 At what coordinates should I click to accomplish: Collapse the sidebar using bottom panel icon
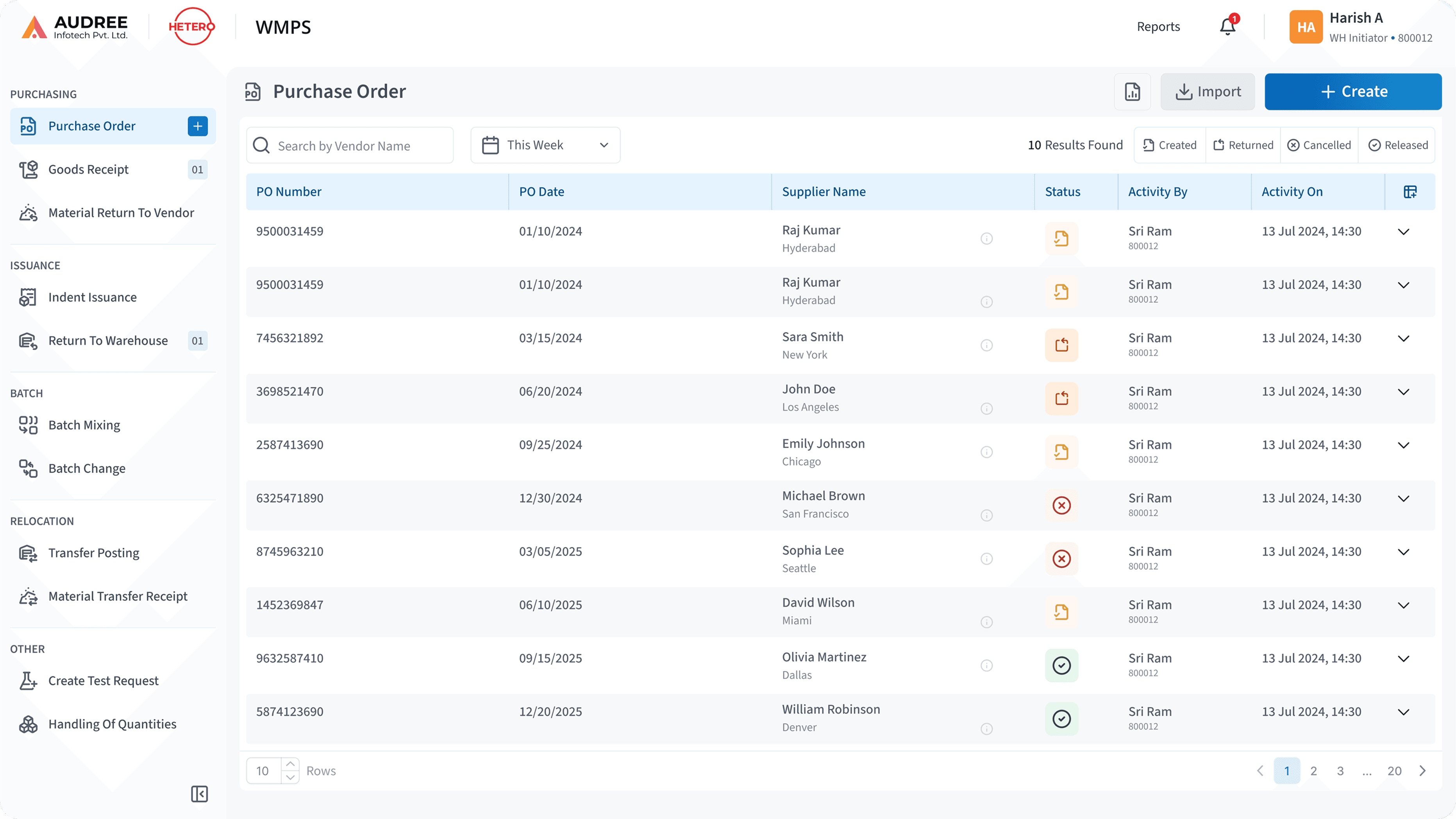coord(199,794)
